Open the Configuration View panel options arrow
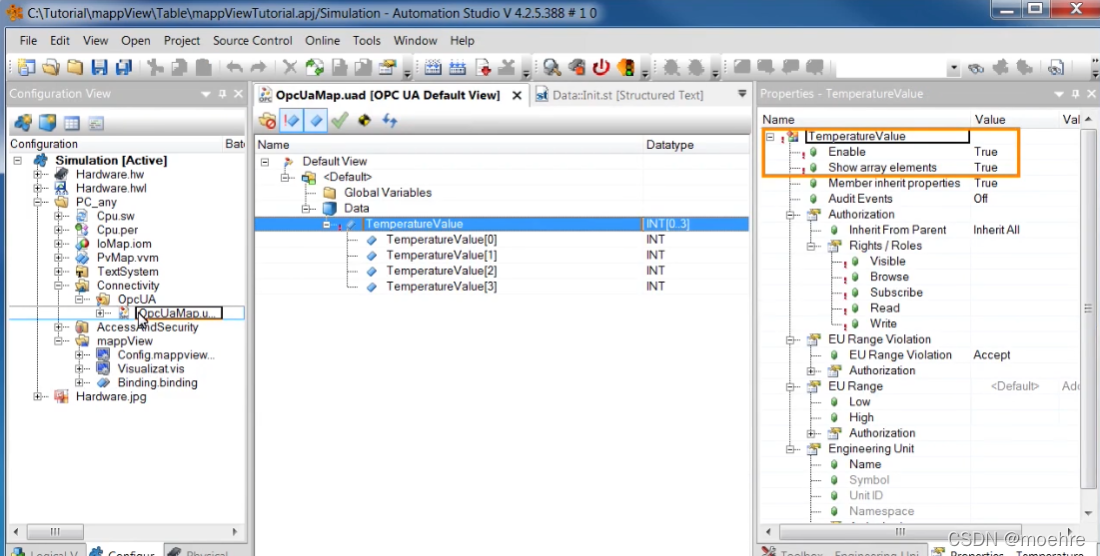The image size is (1100, 556). pyautogui.click(x=206, y=94)
